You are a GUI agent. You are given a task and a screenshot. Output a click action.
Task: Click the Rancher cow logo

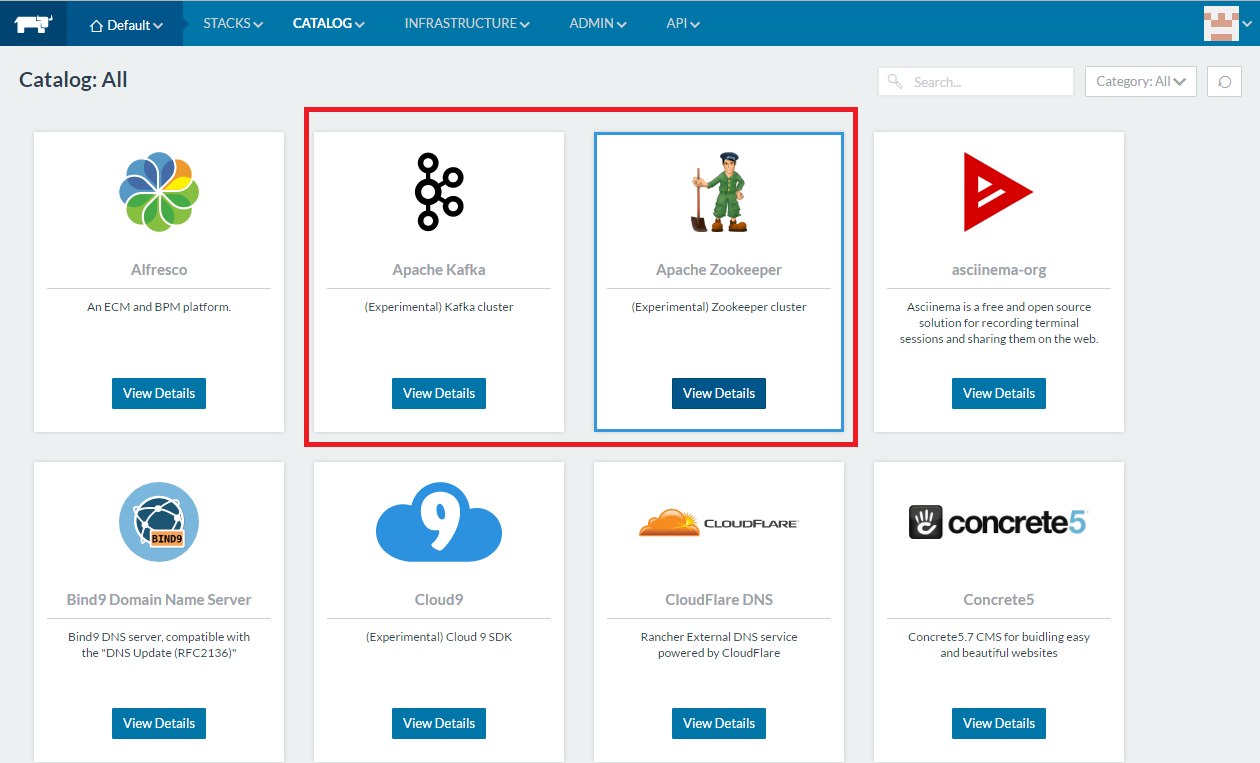[x=33, y=24]
